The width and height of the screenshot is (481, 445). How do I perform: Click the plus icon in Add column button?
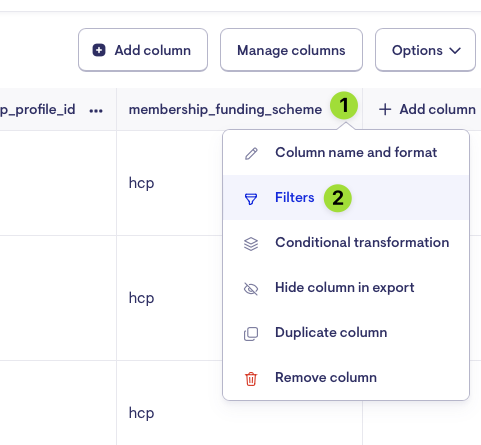pyautogui.click(x=99, y=50)
